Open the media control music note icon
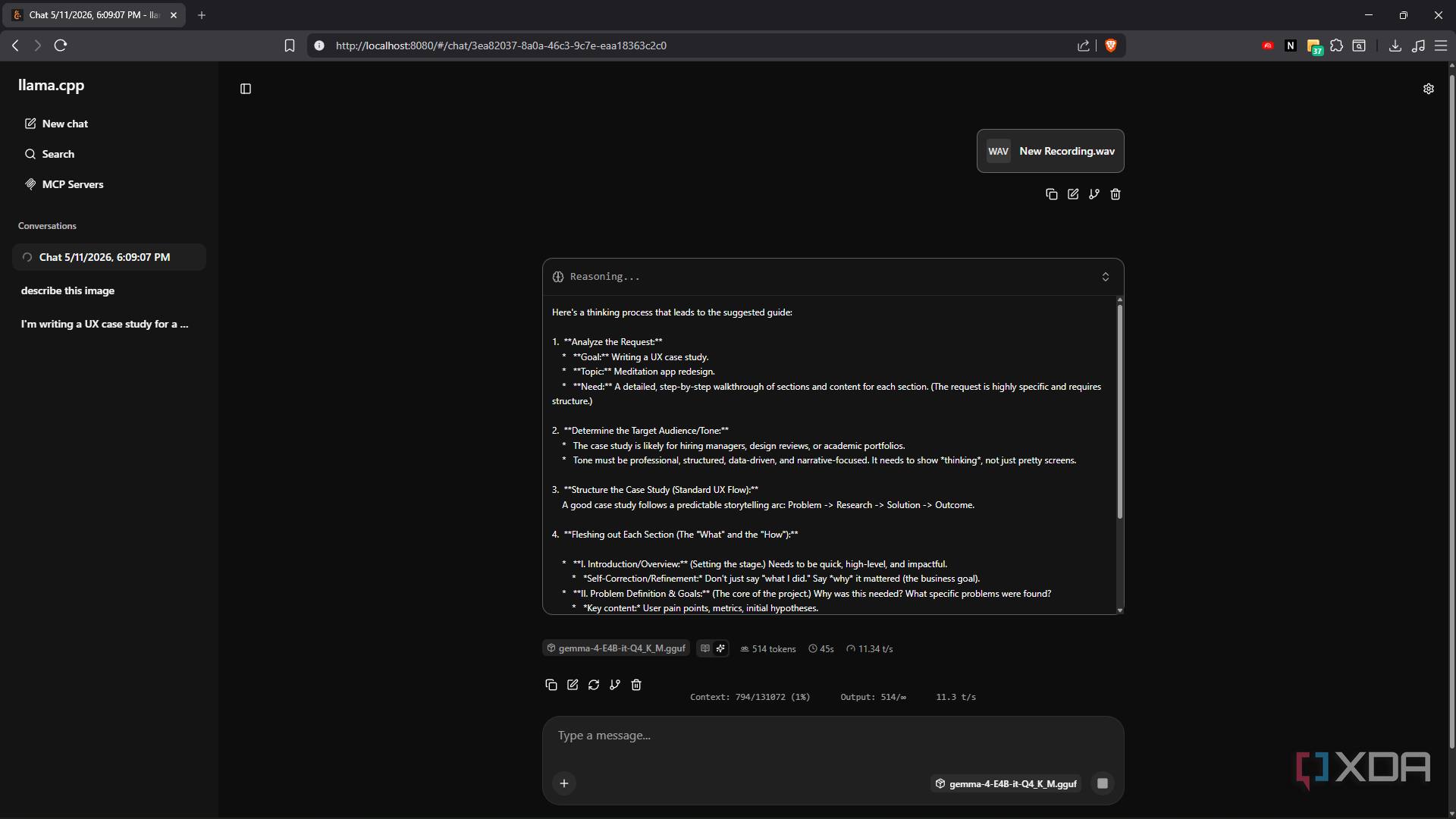The height and width of the screenshot is (819, 1456). click(x=1418, y=45)
